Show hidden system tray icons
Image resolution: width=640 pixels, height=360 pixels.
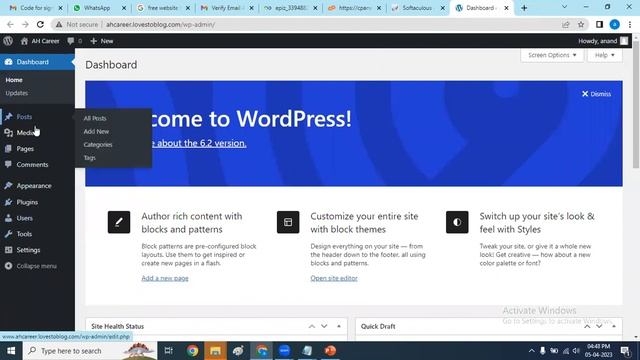pos(531,351)
